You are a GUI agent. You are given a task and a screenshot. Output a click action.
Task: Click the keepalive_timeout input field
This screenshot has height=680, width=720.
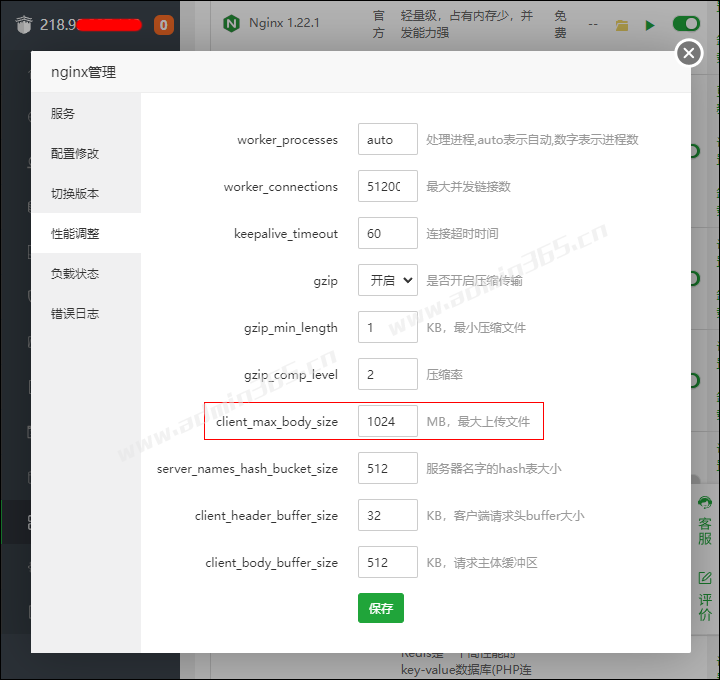(388, 233)
